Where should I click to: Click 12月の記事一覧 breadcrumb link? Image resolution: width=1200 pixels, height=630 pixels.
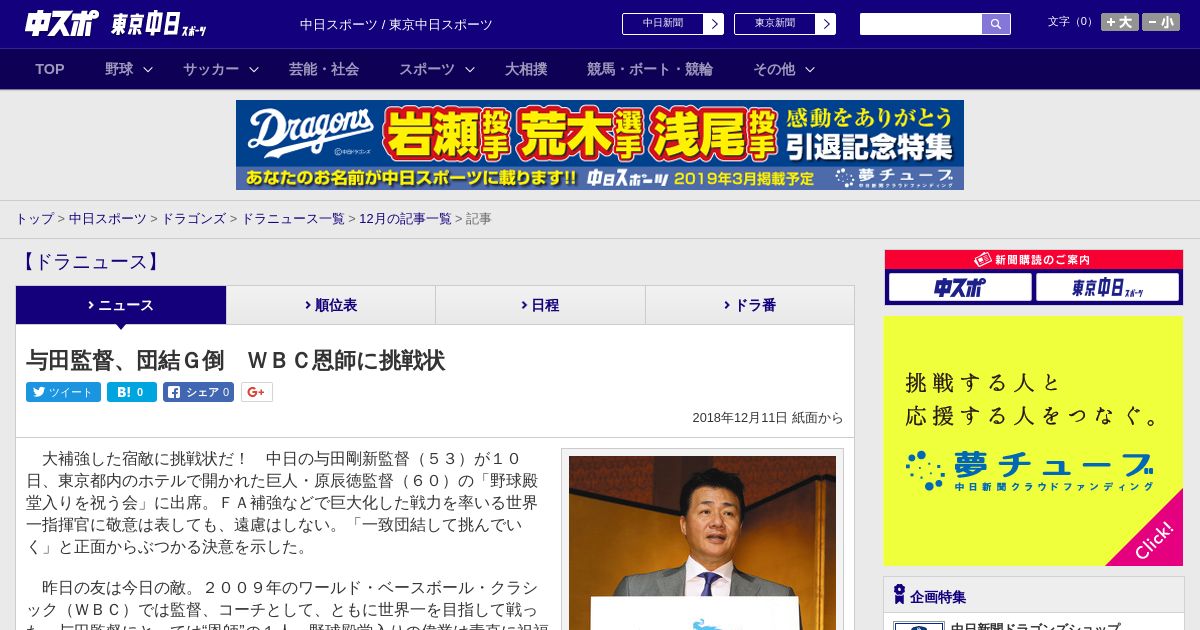coord(405,218)
